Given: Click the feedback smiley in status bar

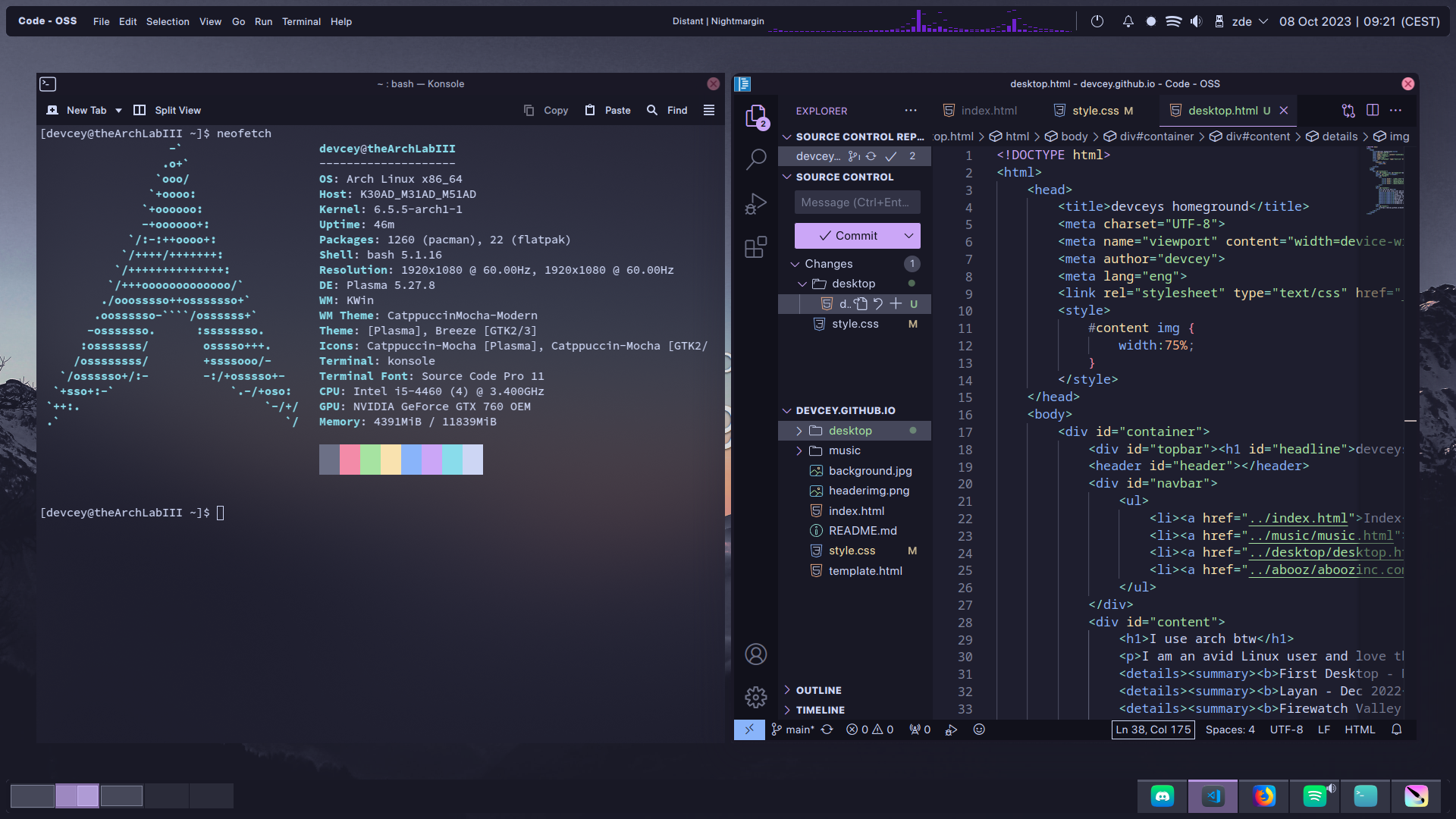Looking at the screenshot, I should coord(979,730).
